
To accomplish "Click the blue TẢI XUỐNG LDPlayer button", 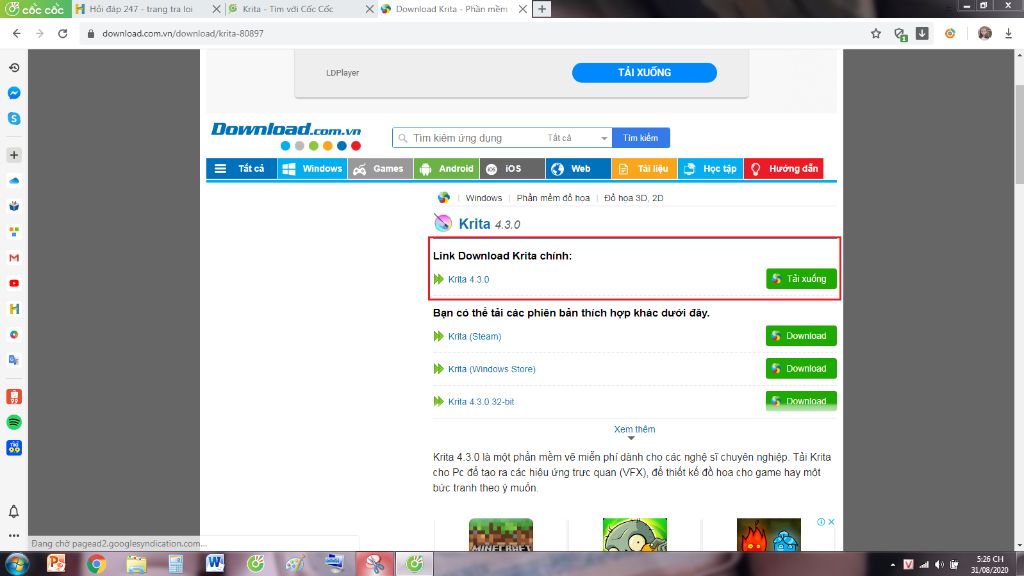I will 644,72.
